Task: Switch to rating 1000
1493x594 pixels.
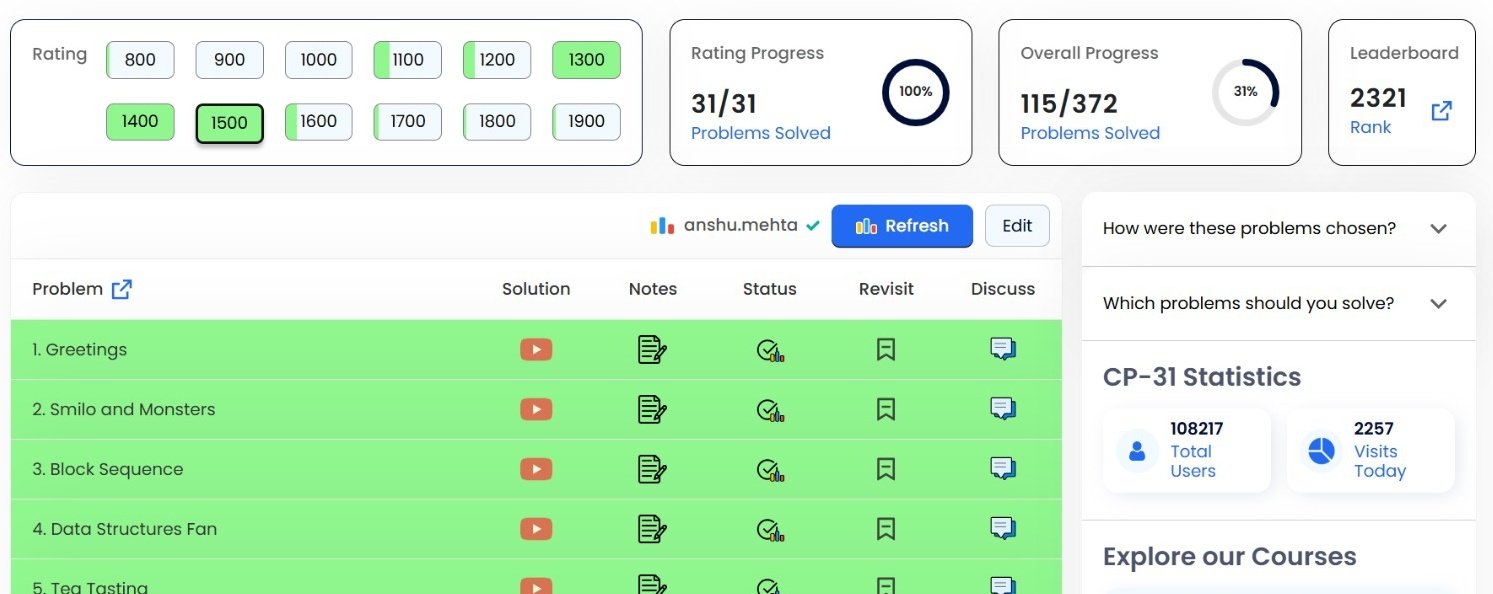Action: [318, 60]
